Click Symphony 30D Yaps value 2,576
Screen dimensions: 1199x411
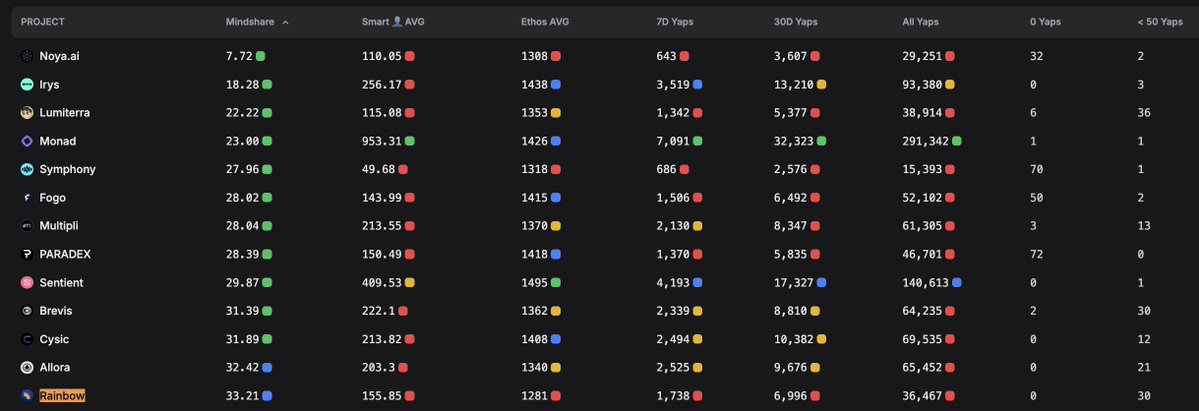791,169
